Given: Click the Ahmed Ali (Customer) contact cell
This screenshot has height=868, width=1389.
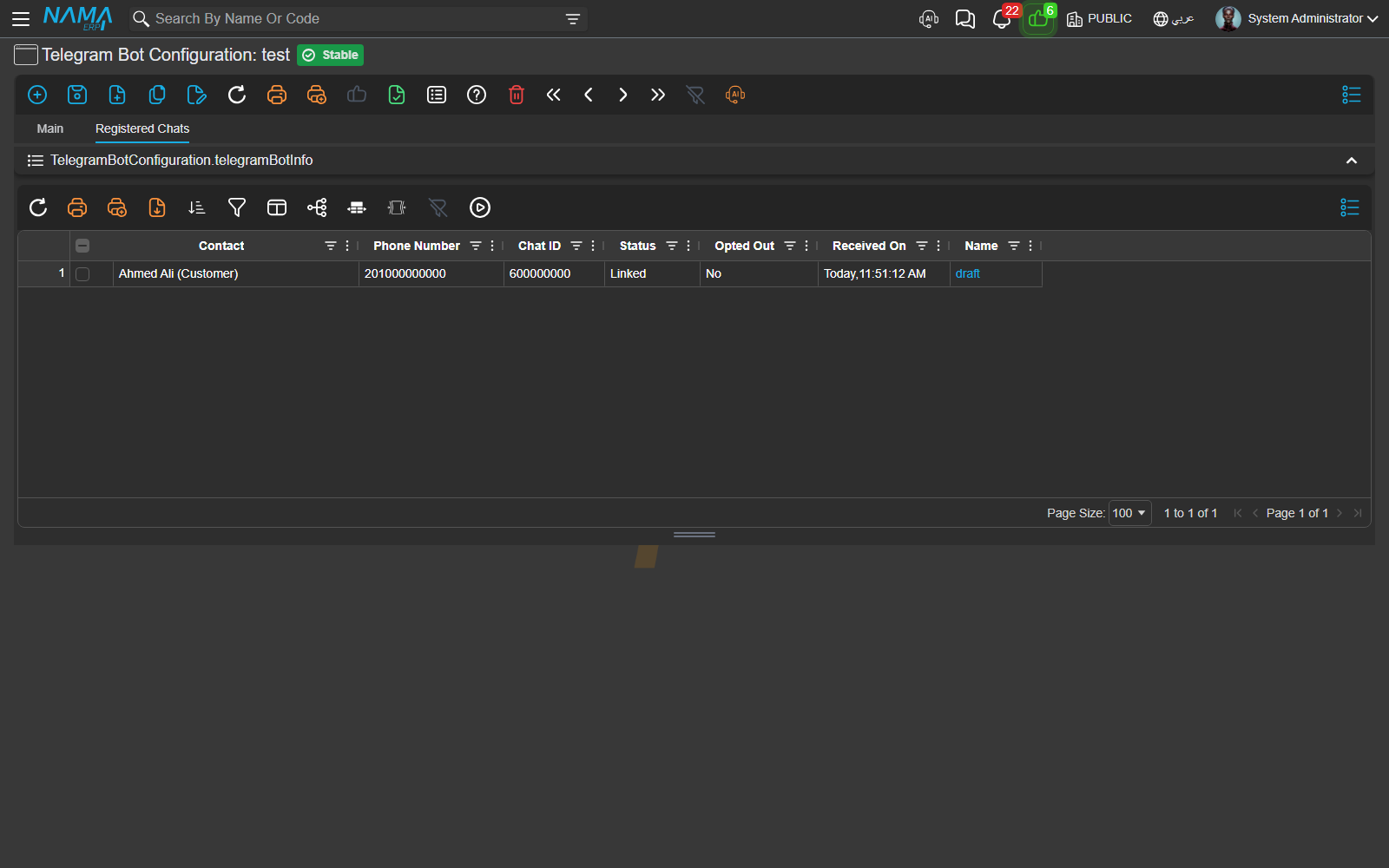Looking at the screenshot, I should click(x=235, y=273).
